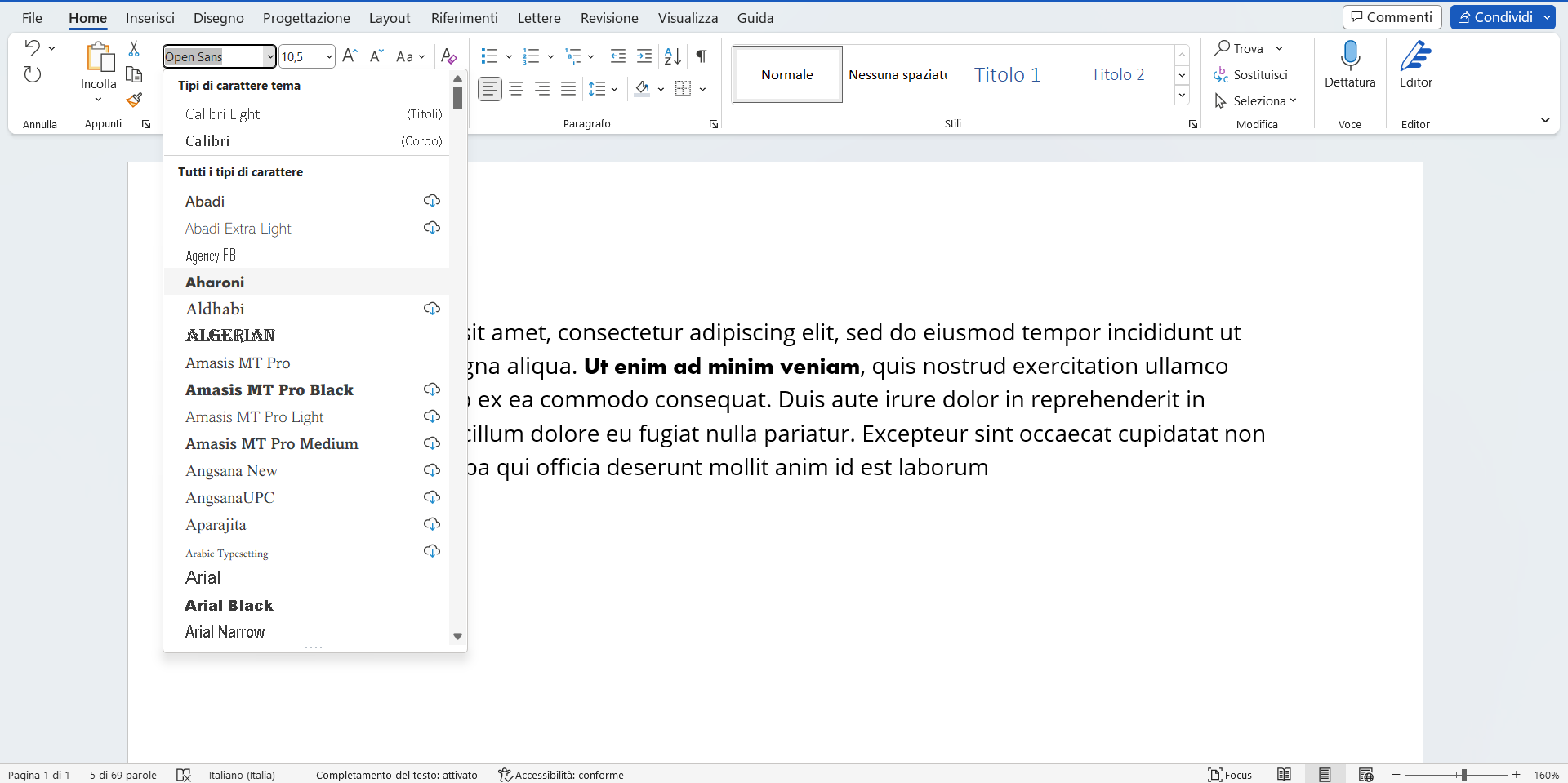Start Dettatura with the microphone icon
Viewport: 1568px width, 783px height.
[1349, 61]
